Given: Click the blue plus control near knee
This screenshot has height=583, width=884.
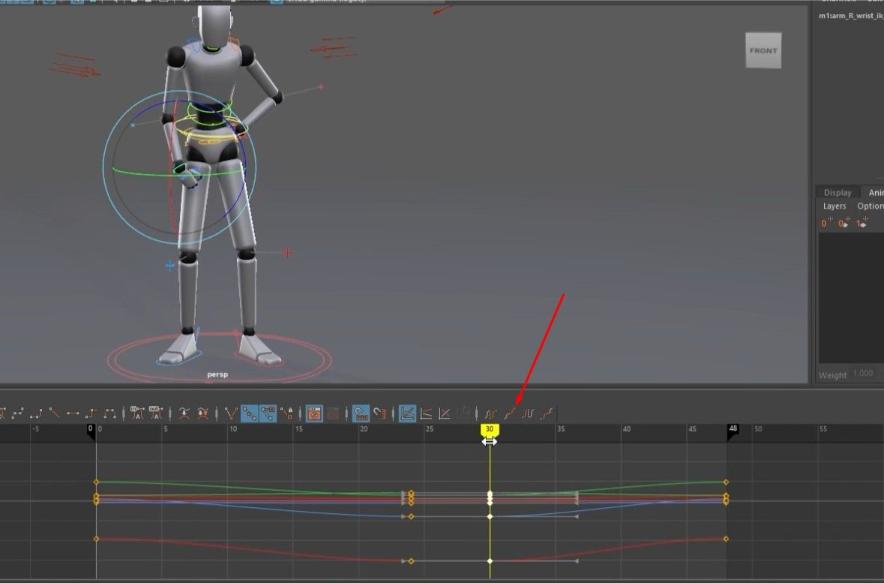Looking at the screenshot, I should pyautogui.click(x=170, y=264).
